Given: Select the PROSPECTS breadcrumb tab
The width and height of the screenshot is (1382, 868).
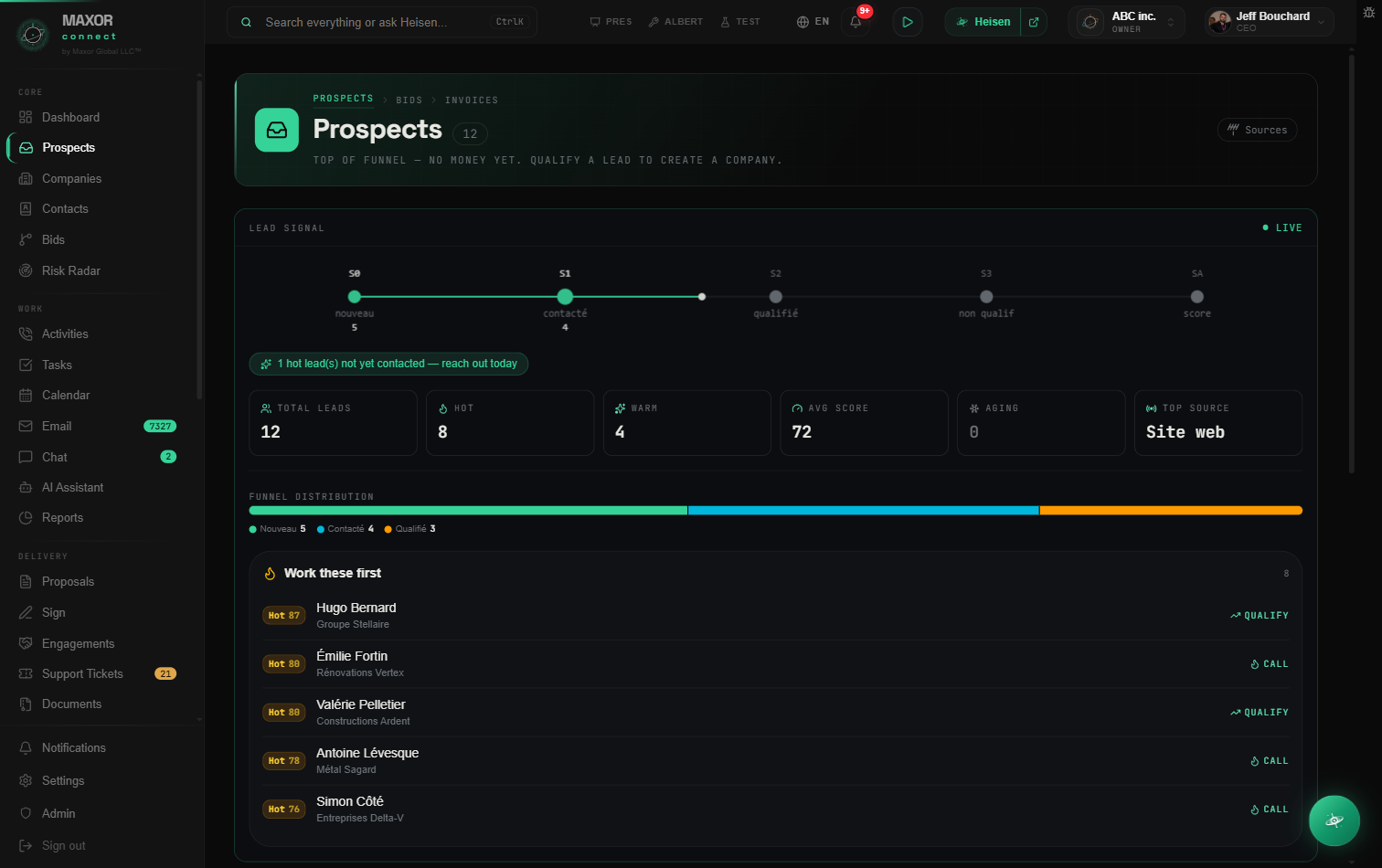Looking at the screenshot, I should coord(343,99).
